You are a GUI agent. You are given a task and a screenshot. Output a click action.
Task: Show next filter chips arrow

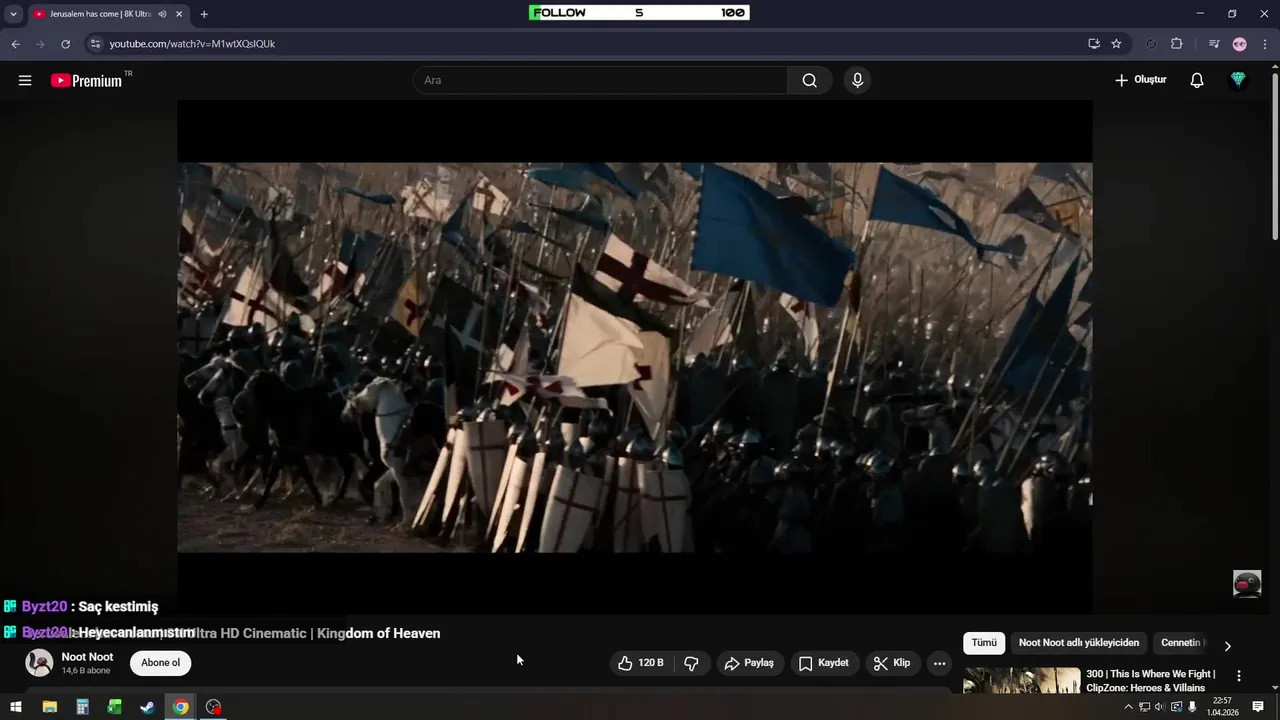click(x=1227, y=646)
